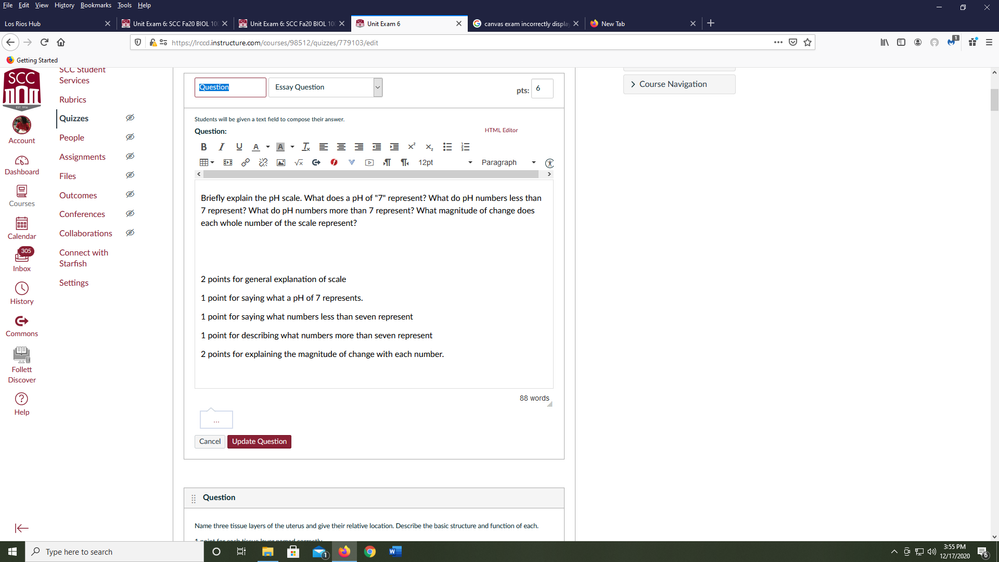Open the Essay Question type dropdown
Image resolution: width=999 pixels, height=562 pixels.
pyautogui.click(x=326, y=87)
